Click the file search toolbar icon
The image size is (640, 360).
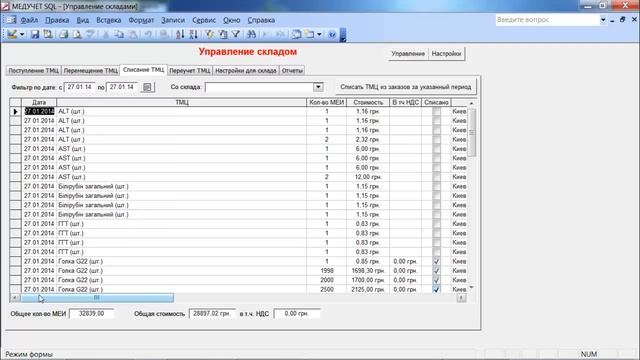click(x=48, y=34)
